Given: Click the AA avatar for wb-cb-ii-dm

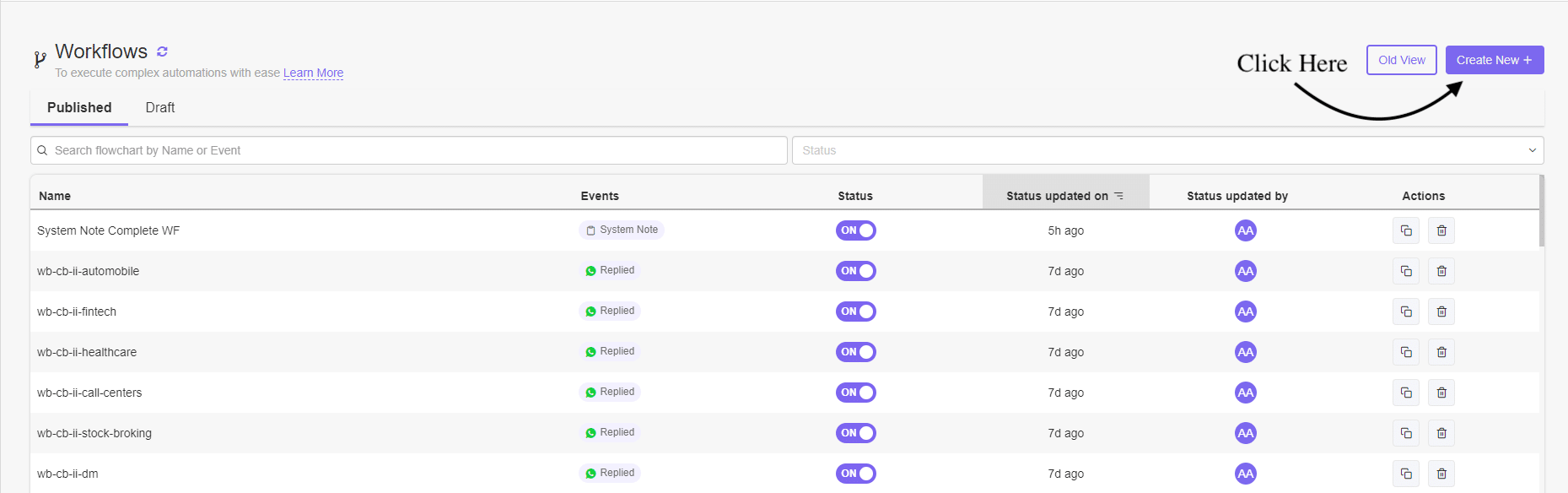Looking at the screenshot, I should pyautogui.click(x=1245, y=474).
